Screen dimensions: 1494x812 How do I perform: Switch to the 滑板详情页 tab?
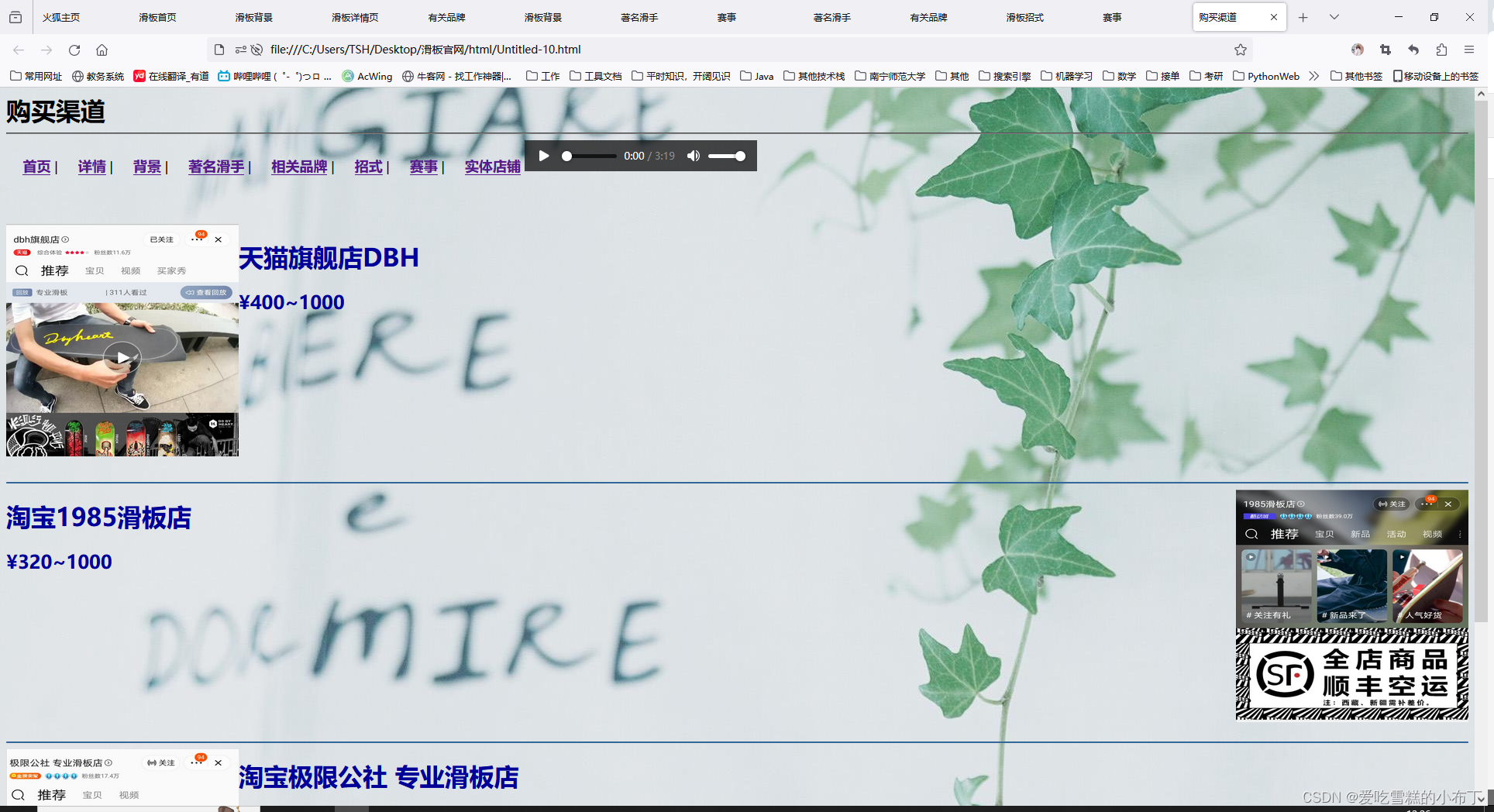pos(355,17)
